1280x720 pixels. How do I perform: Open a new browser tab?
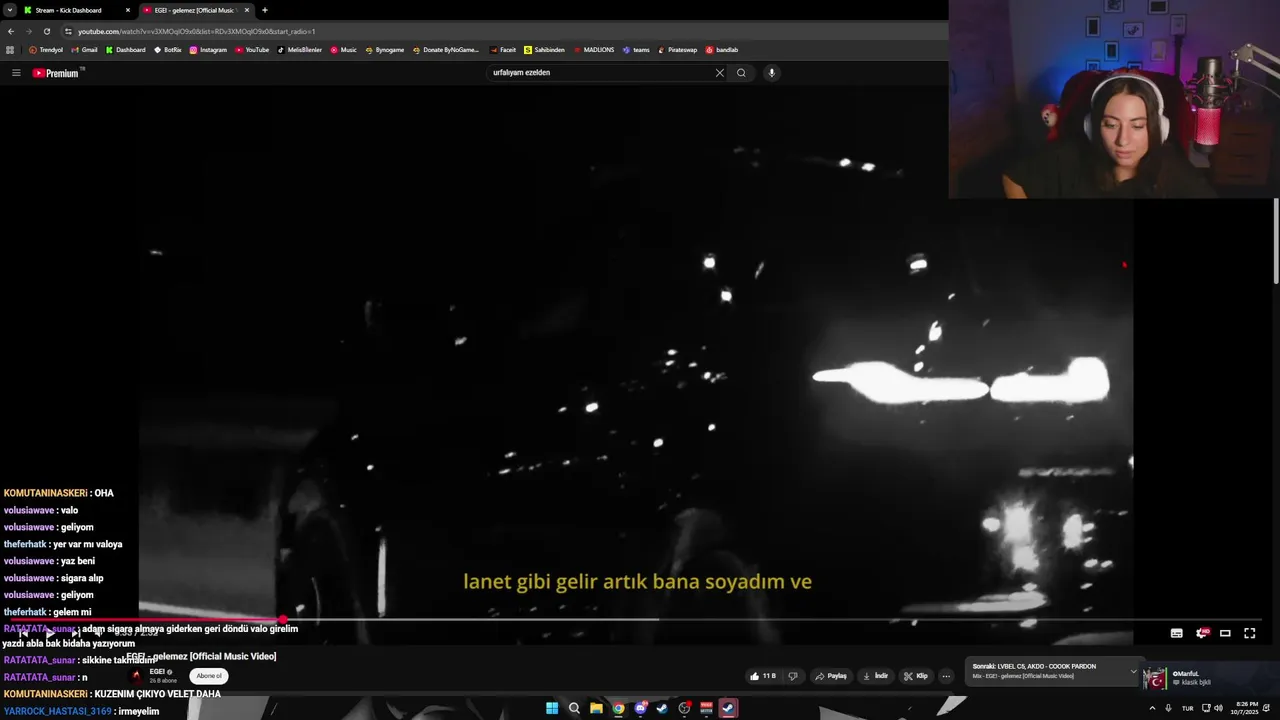[x=265, y=10]
